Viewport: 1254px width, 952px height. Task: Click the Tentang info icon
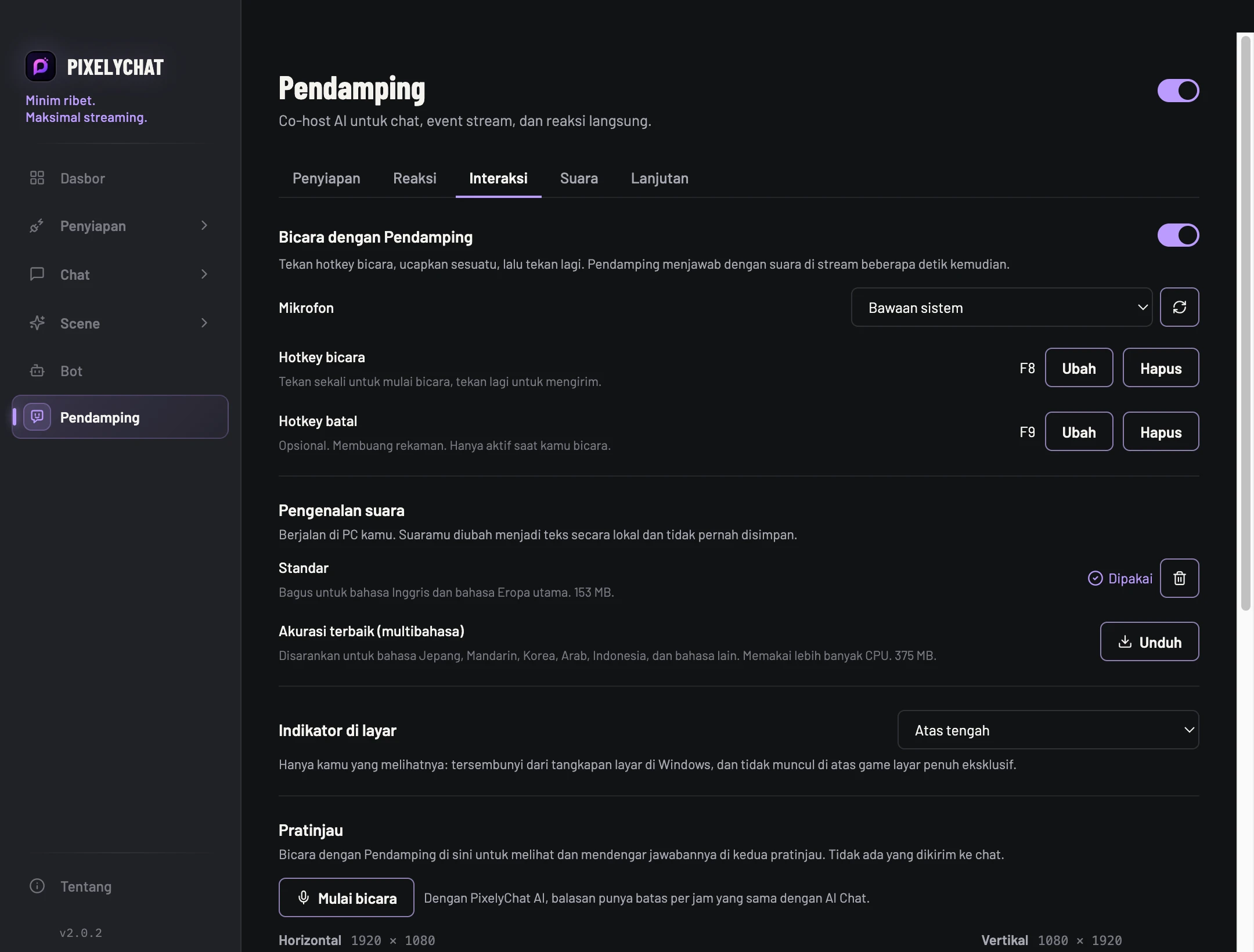tap(37, 886)
